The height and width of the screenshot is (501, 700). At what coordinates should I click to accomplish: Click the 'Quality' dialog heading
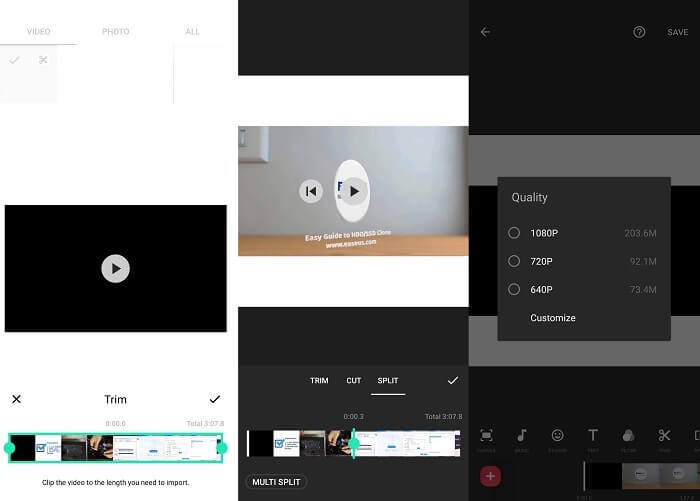(529, 197)
